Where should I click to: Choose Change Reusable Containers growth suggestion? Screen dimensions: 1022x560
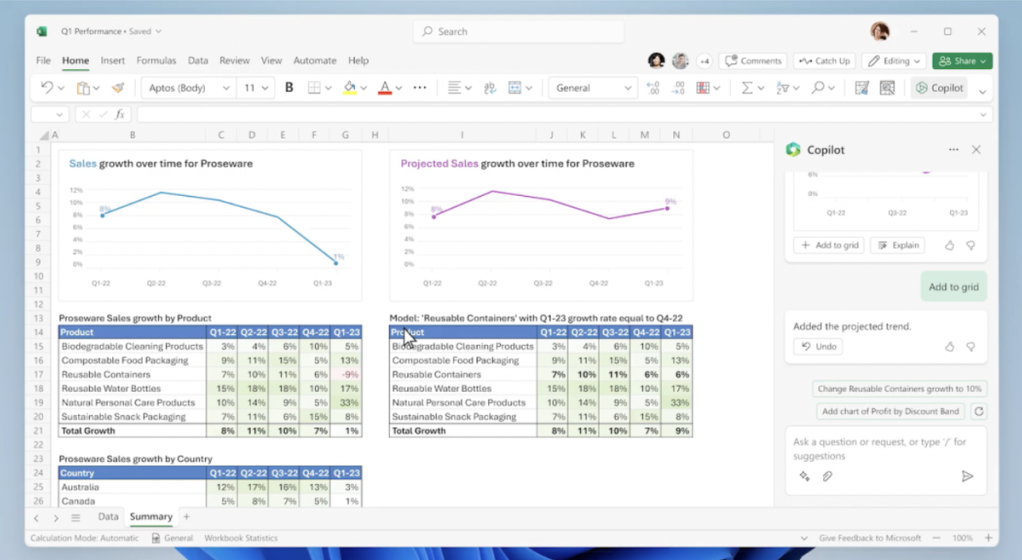point(899,389)
